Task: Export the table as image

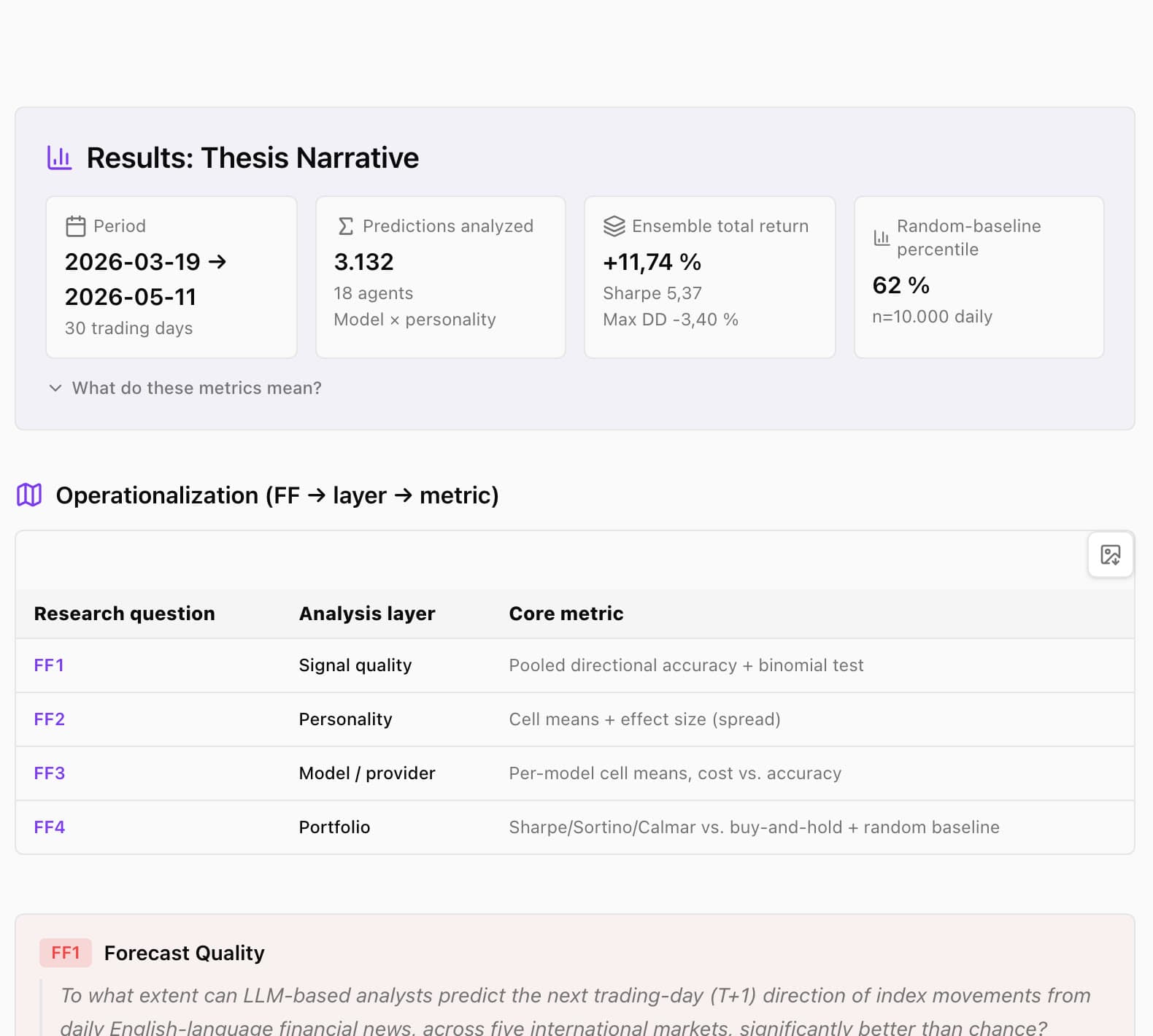Action: 1111,555
